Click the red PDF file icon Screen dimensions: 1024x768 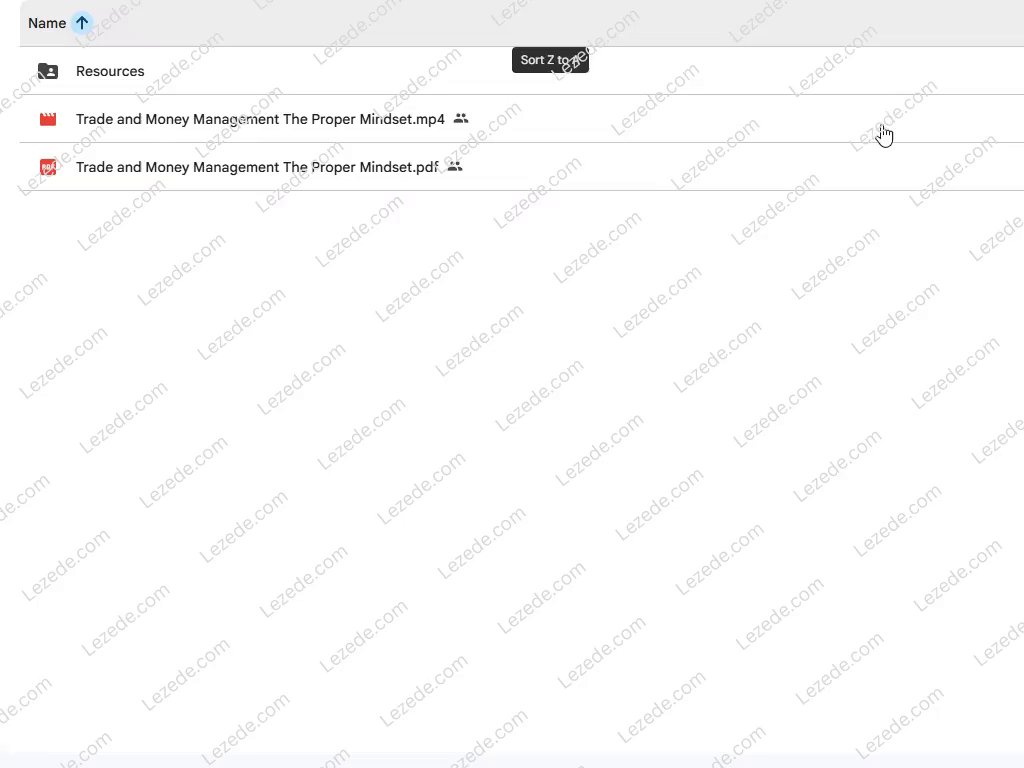pyautogui.click(x=48, y=167)
